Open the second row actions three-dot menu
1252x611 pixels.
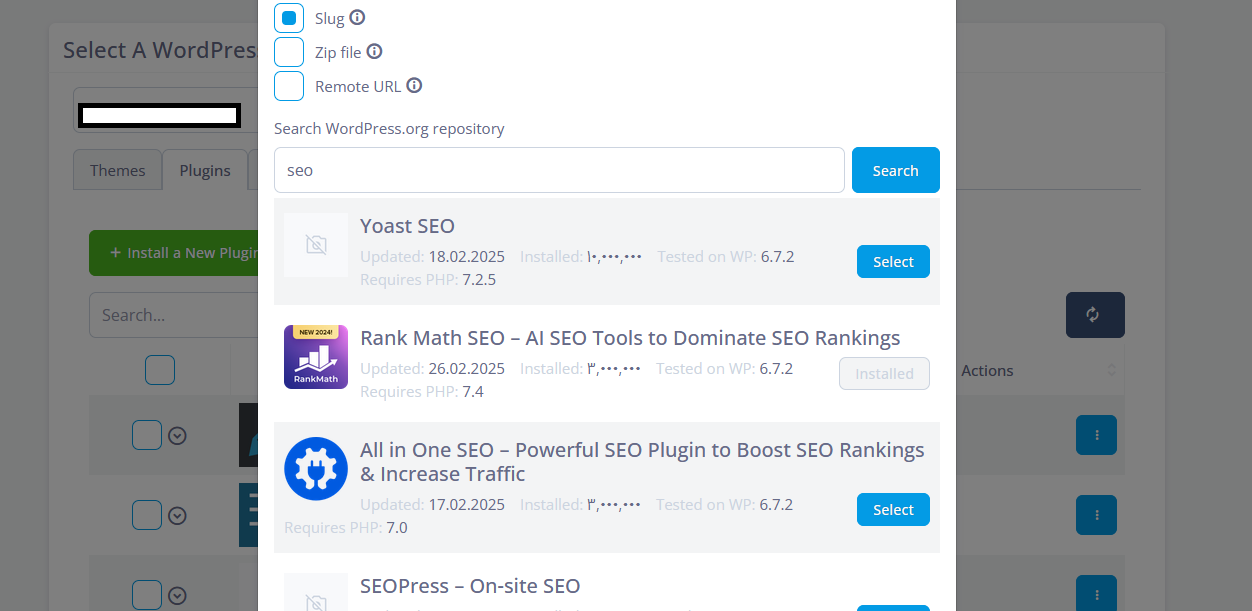pos(1096,515)
